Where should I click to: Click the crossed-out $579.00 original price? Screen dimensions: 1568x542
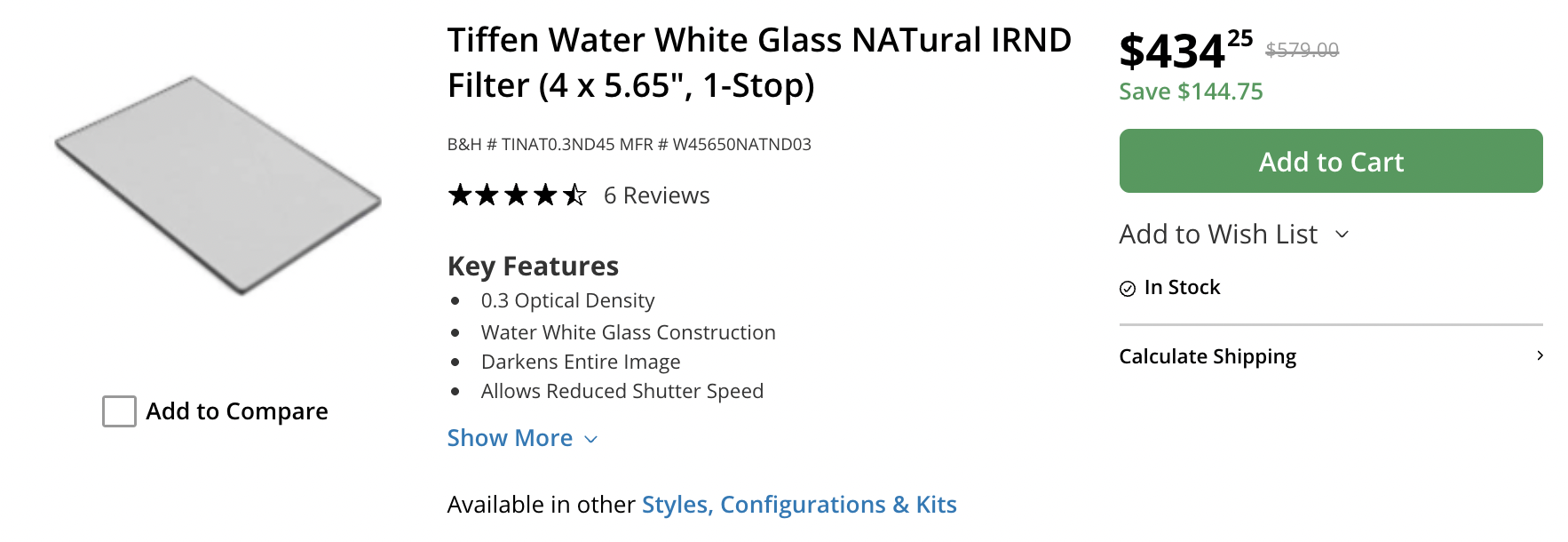(1302, 50)
